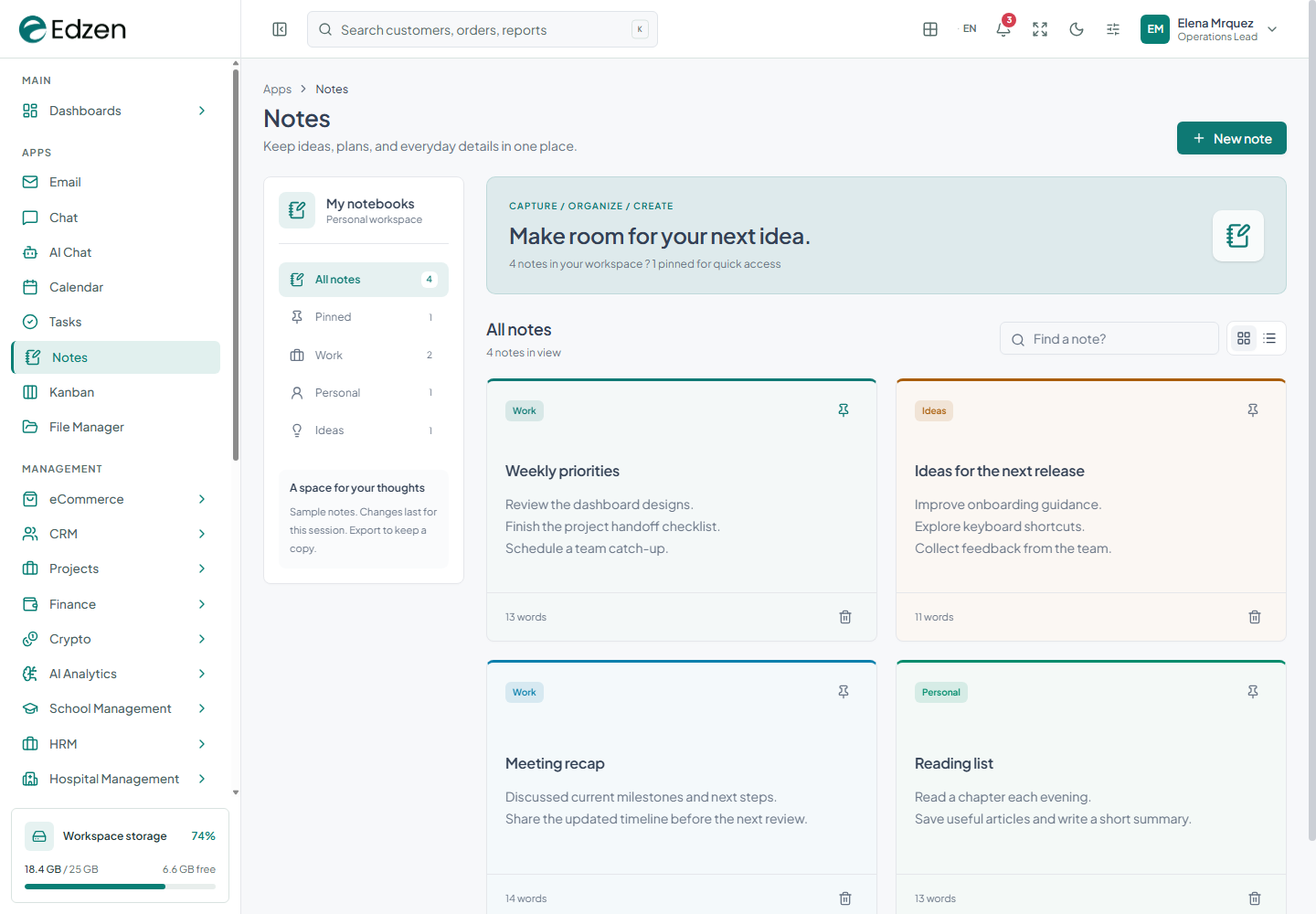Filter notebooks by Ideas

tap(364, 430)
